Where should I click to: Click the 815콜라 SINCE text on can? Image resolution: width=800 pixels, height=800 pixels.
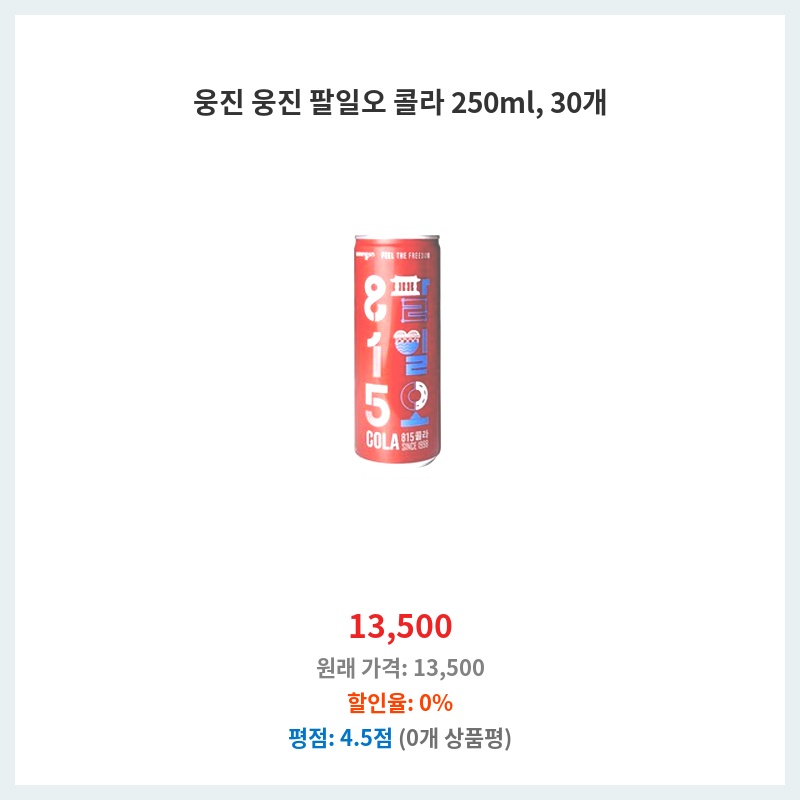click(x=415, y=441)
